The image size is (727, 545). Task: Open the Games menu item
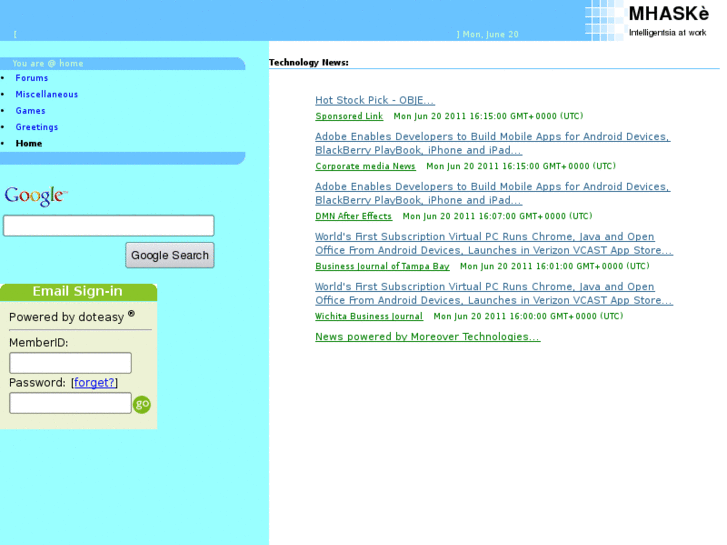[30, 111]
